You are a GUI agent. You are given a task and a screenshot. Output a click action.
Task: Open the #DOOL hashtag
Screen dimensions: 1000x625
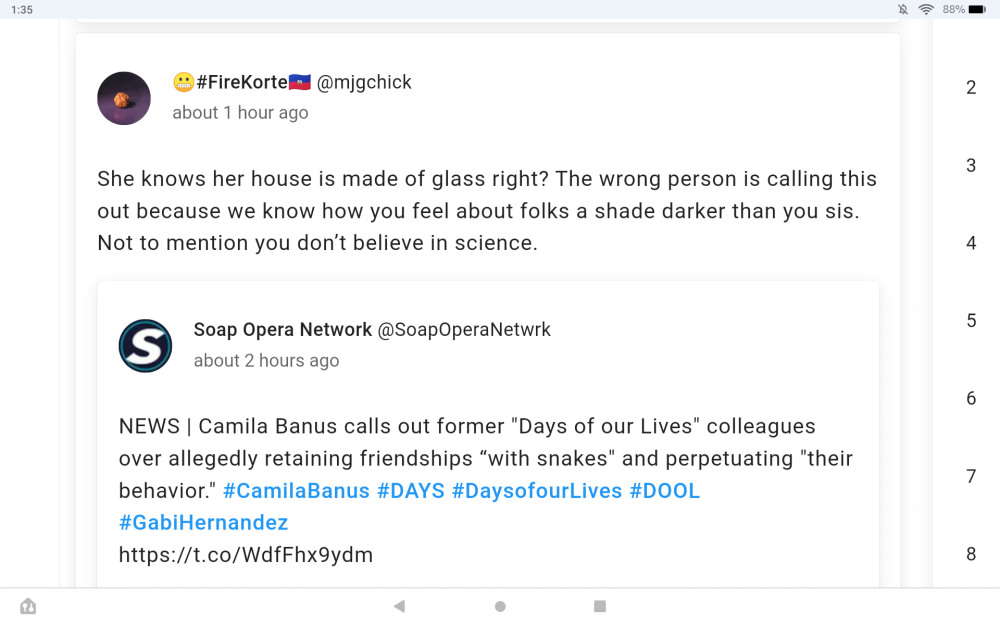(664, 491)
